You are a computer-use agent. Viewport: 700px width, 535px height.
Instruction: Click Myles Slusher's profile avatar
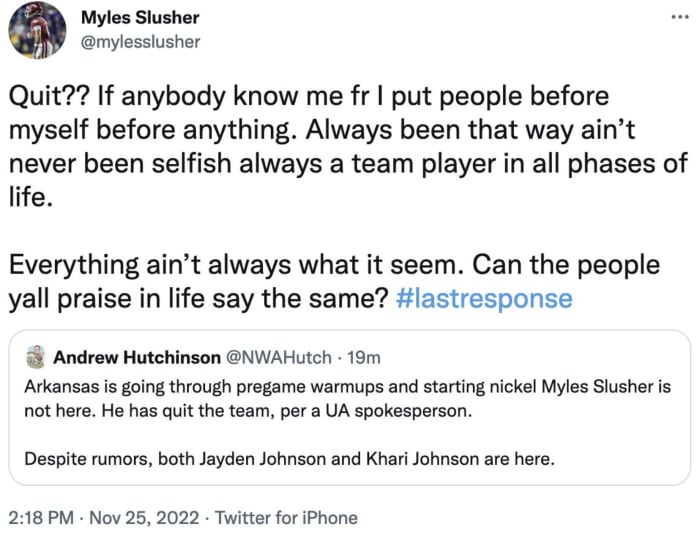(x=37, y=29)
